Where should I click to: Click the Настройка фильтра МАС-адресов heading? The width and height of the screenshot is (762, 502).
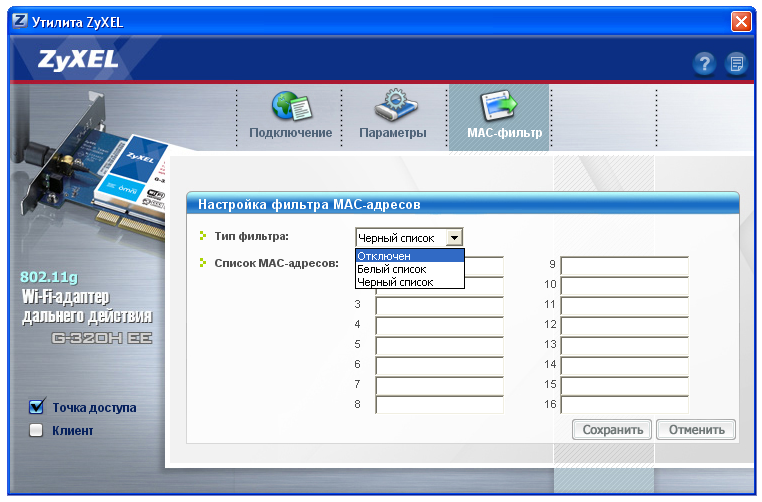[x=309, y=205]
